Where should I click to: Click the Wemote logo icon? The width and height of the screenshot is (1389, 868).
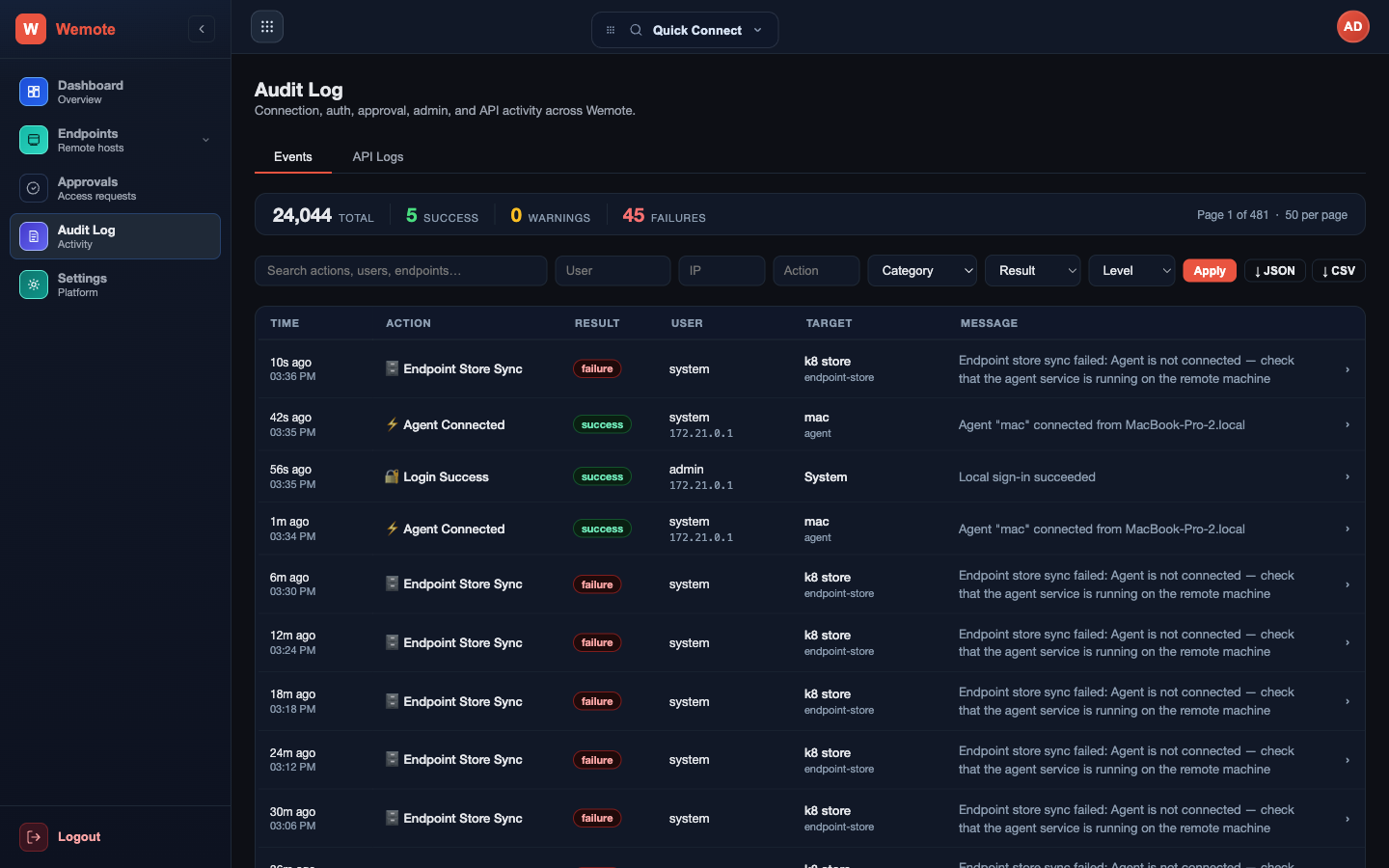click(31, 29)
